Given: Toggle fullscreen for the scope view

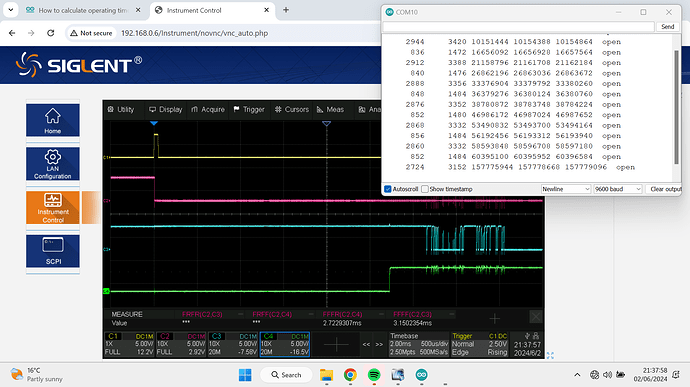Looking at the screenshot, I should 550,355.
